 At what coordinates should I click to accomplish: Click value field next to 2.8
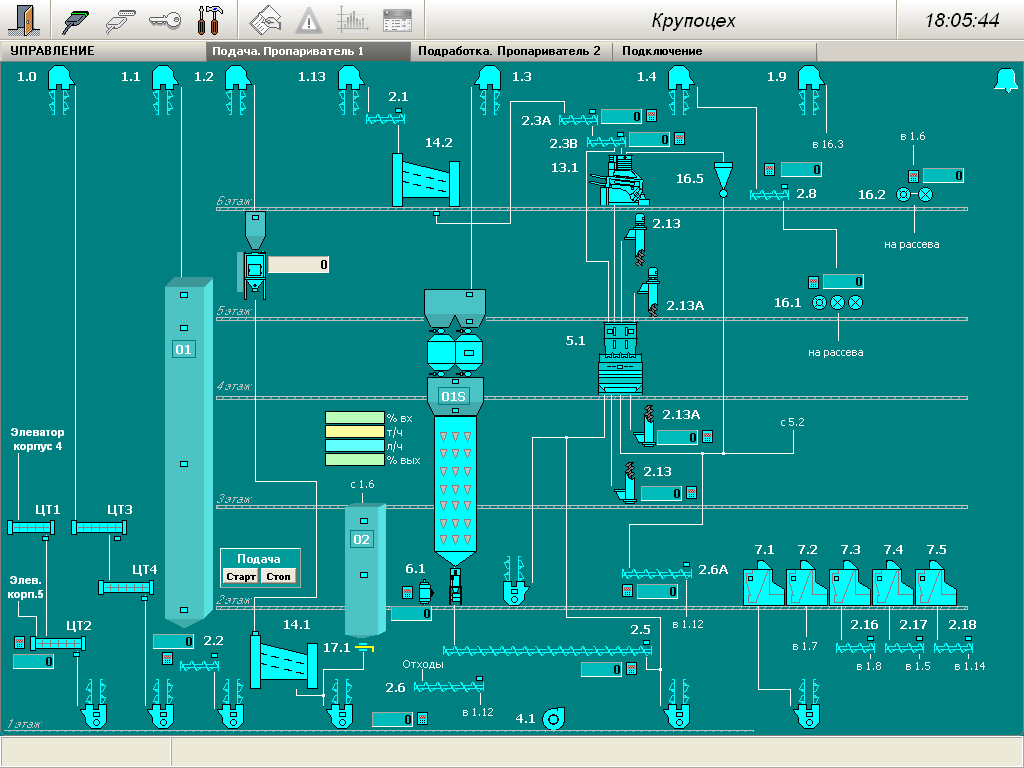[x=800, y=169]
